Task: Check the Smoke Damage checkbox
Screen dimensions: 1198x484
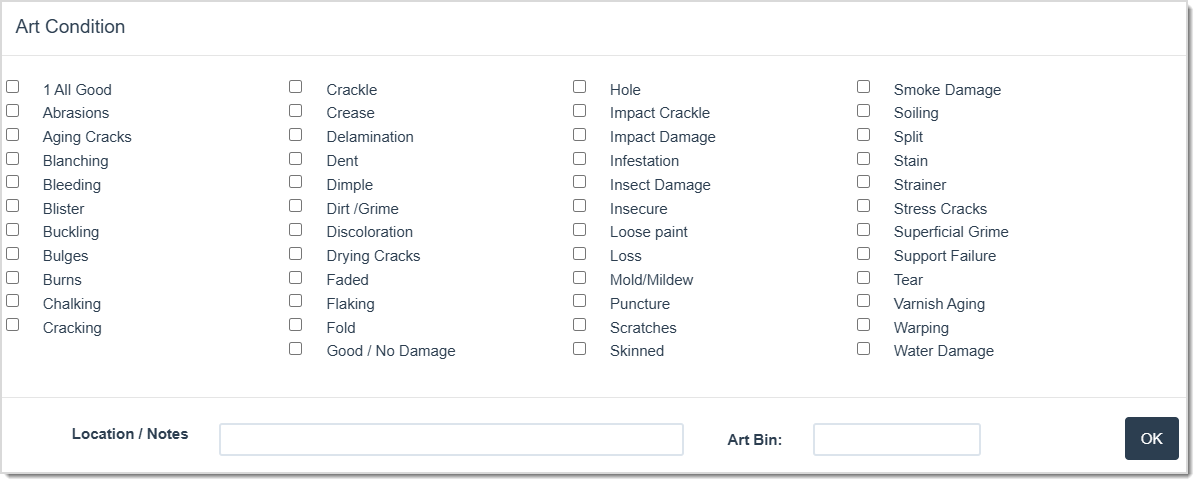Action: coord(863,87)
